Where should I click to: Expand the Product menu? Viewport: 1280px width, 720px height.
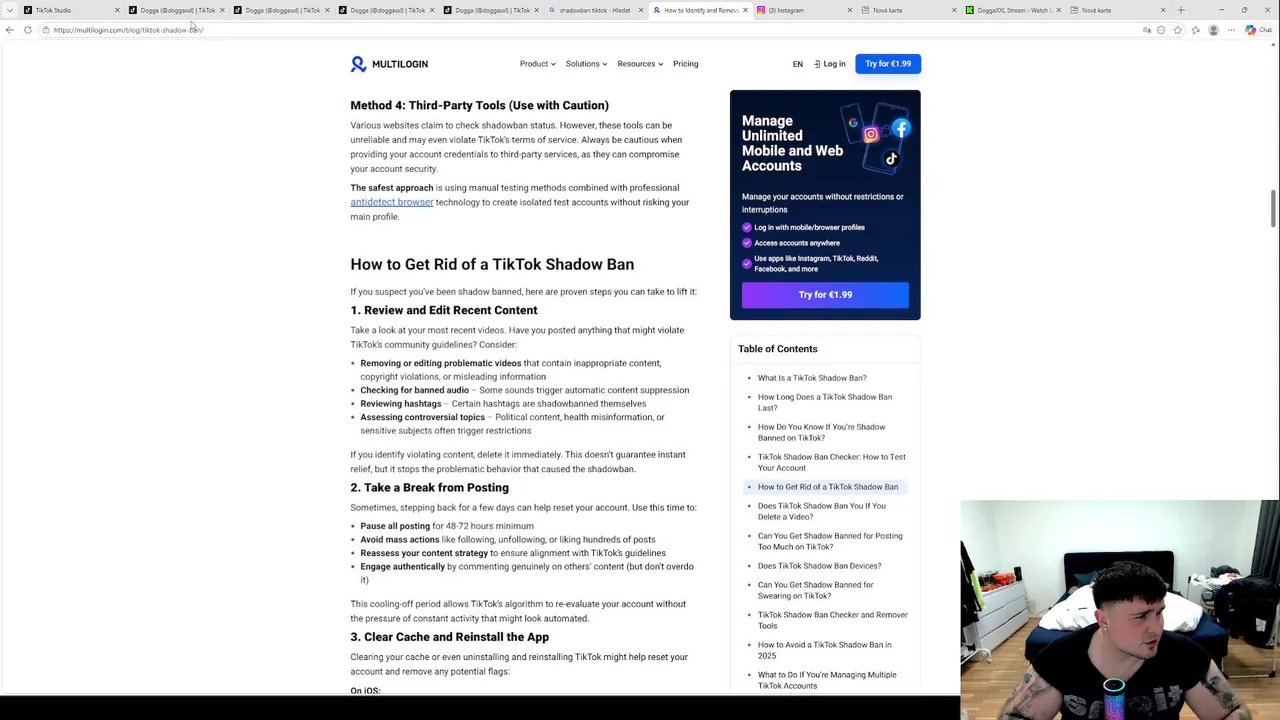(538, 64)
